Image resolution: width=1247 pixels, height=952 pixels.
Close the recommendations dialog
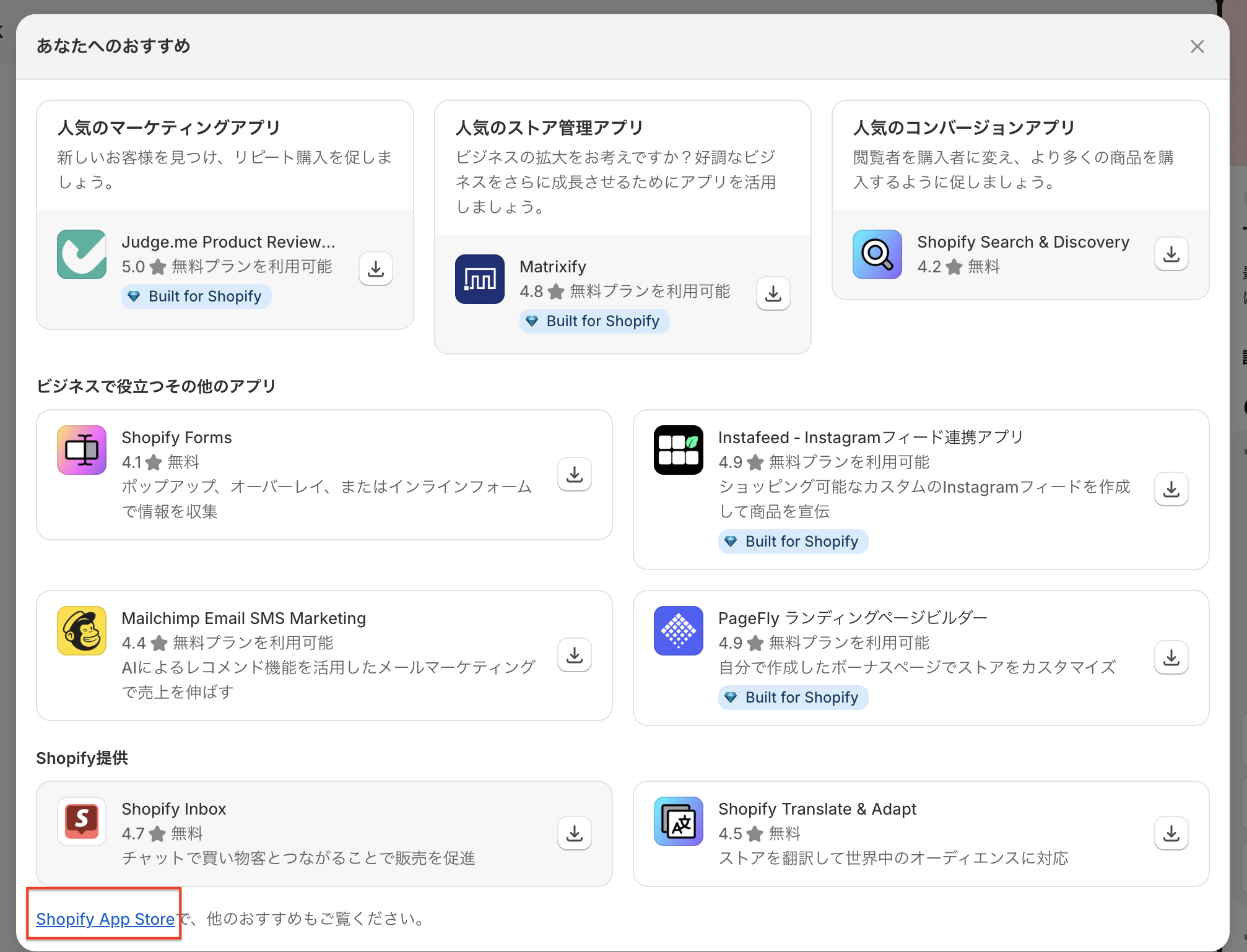point(1197,46)
